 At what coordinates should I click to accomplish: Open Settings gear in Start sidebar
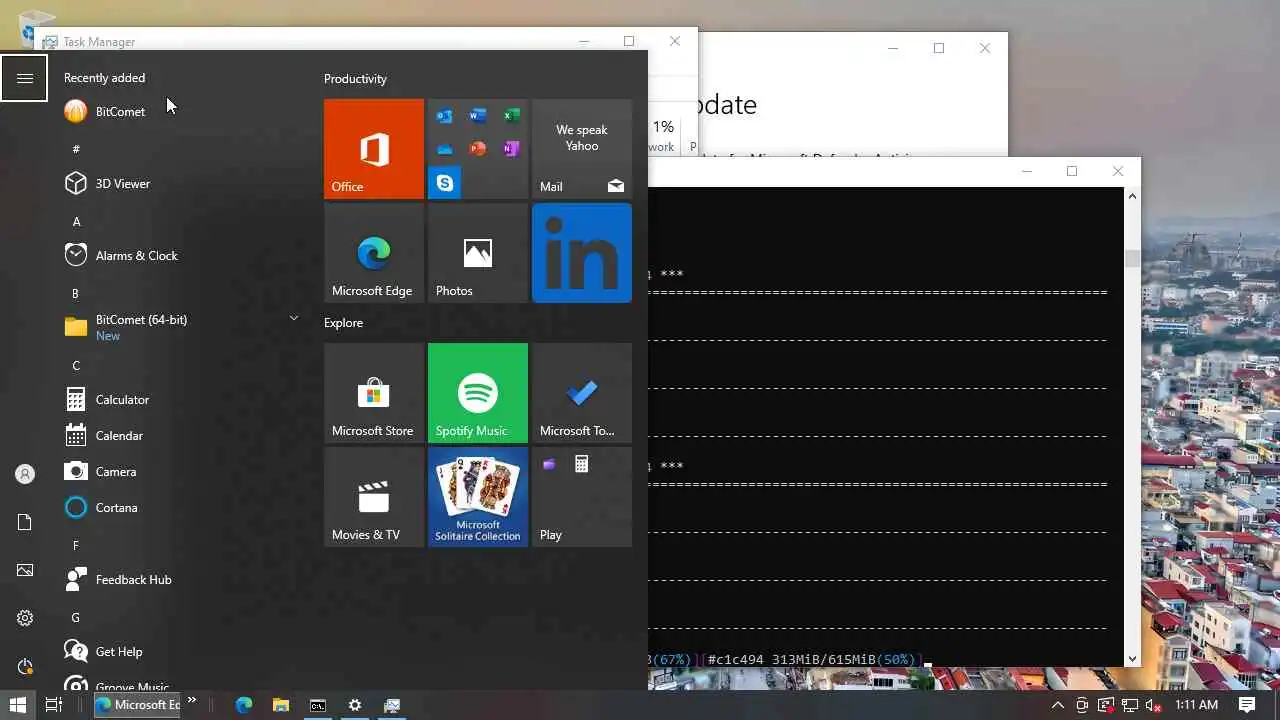click(25, 618)
